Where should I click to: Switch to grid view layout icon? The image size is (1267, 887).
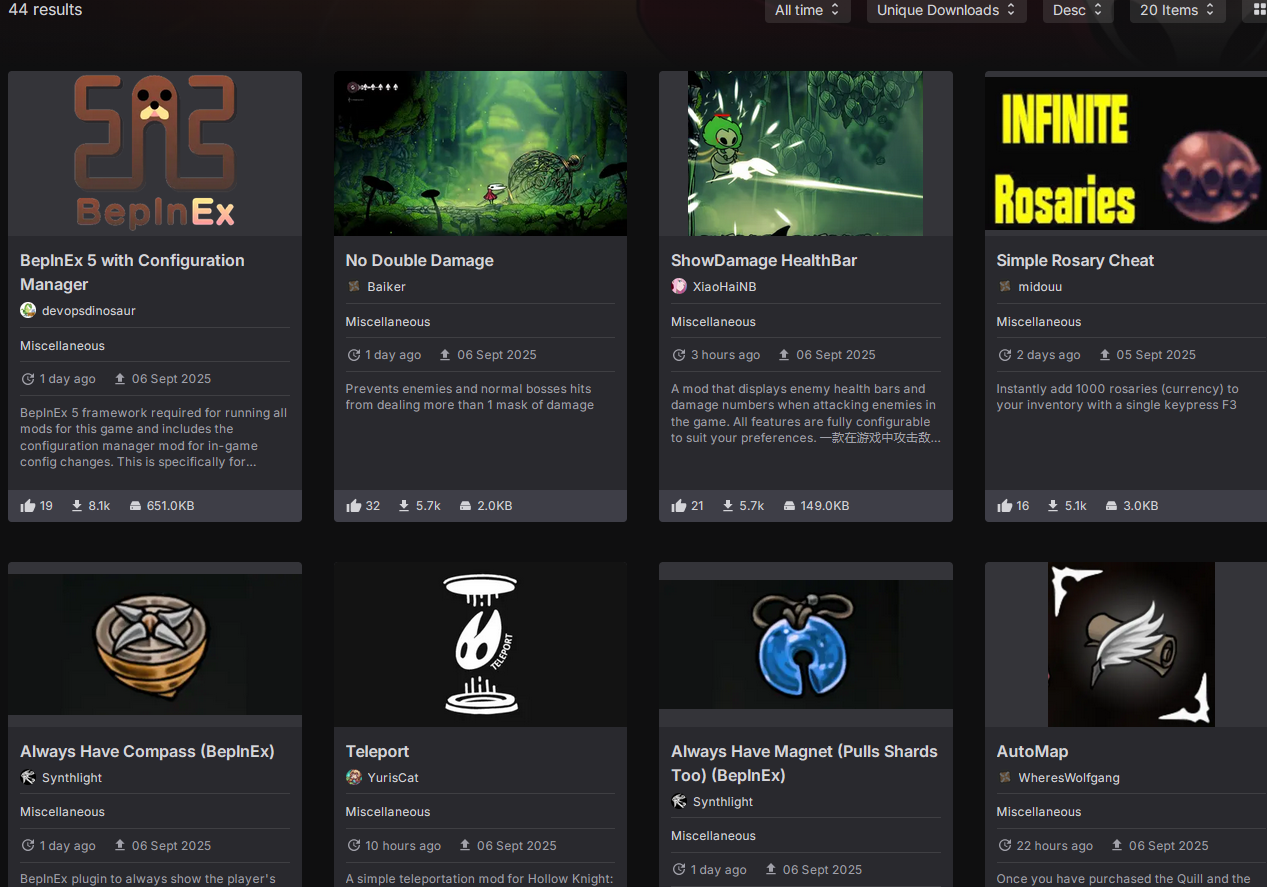(x=1259, y=10)
